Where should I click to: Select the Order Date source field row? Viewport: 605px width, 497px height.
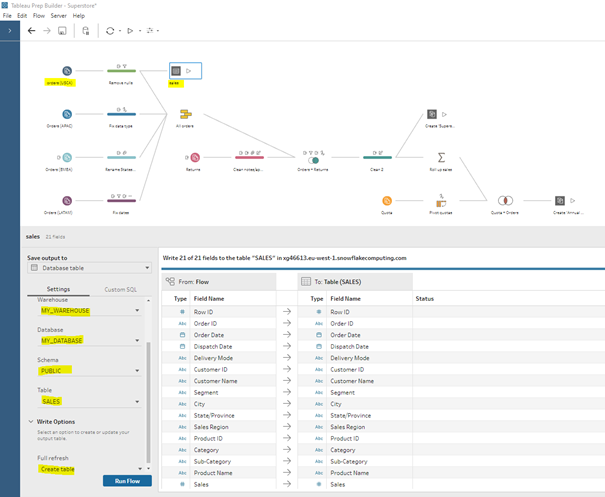pyautogui.click(x=219, y=335)
